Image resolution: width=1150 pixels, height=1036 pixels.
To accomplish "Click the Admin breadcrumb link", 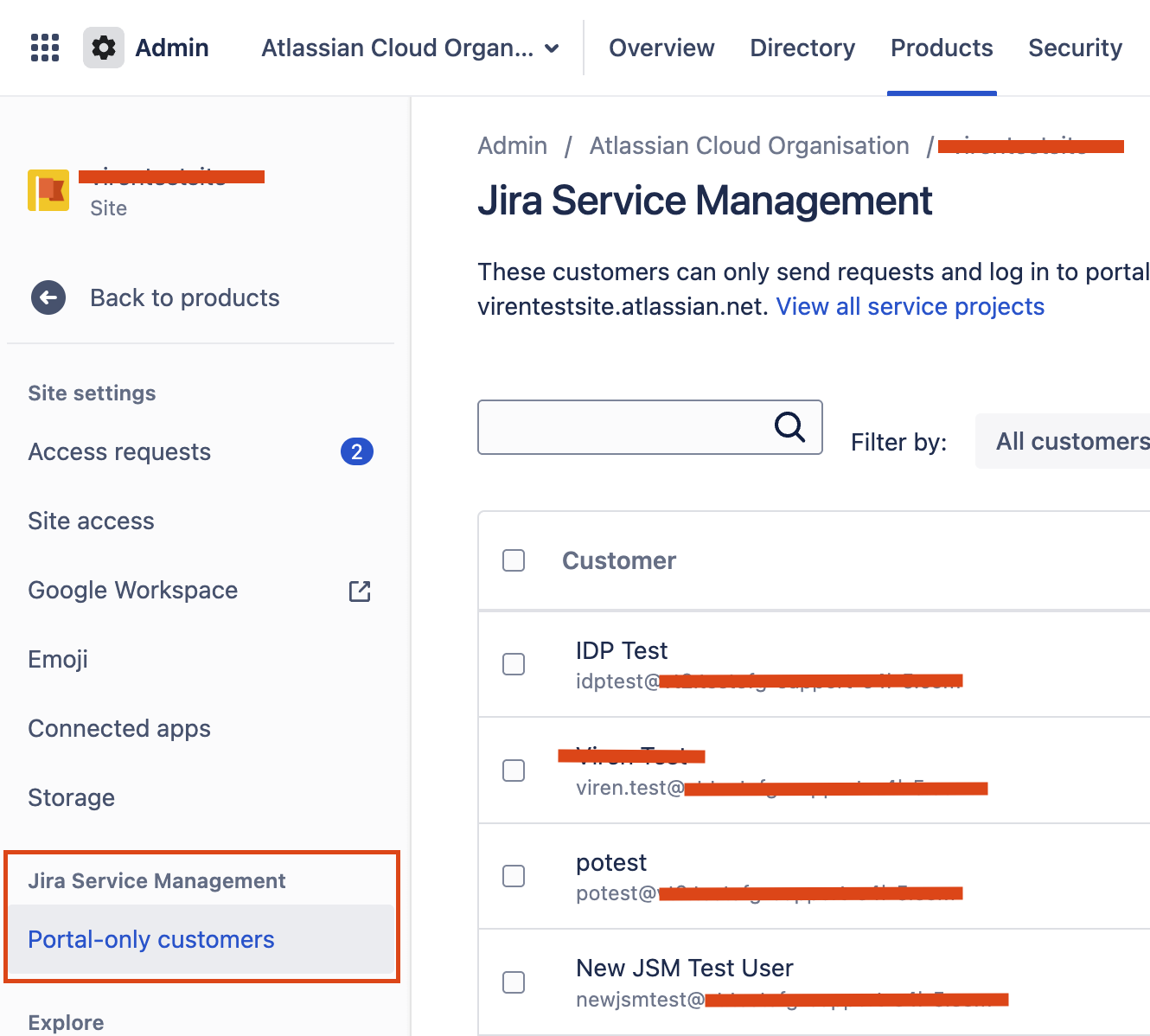I will (512, 145).
